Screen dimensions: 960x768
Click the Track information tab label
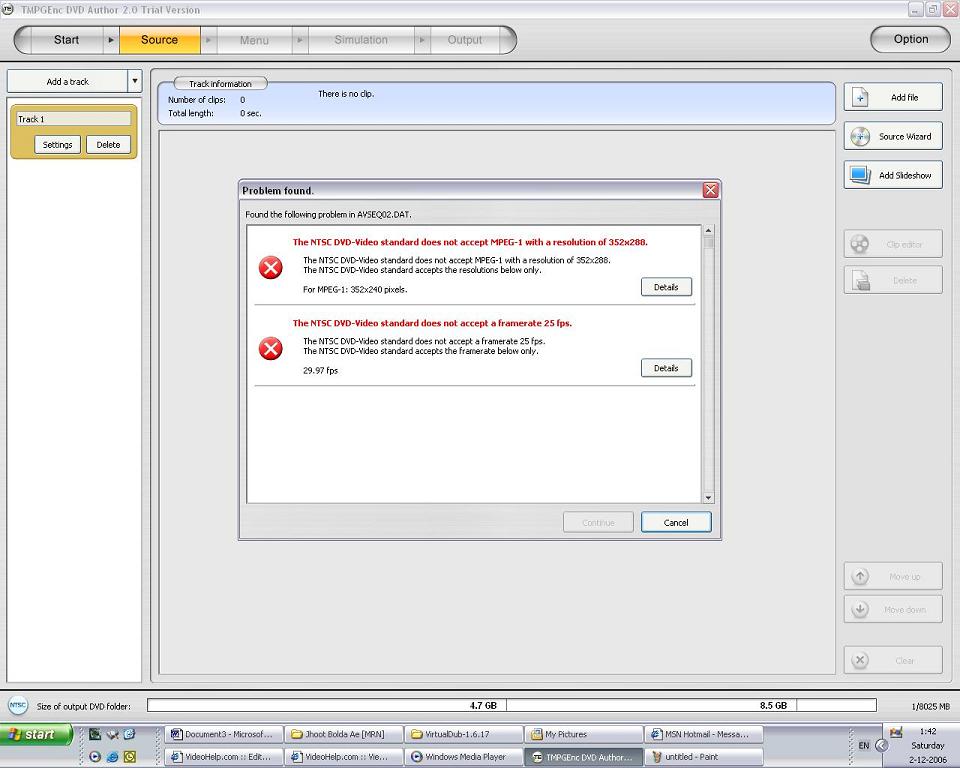point(220,83)
